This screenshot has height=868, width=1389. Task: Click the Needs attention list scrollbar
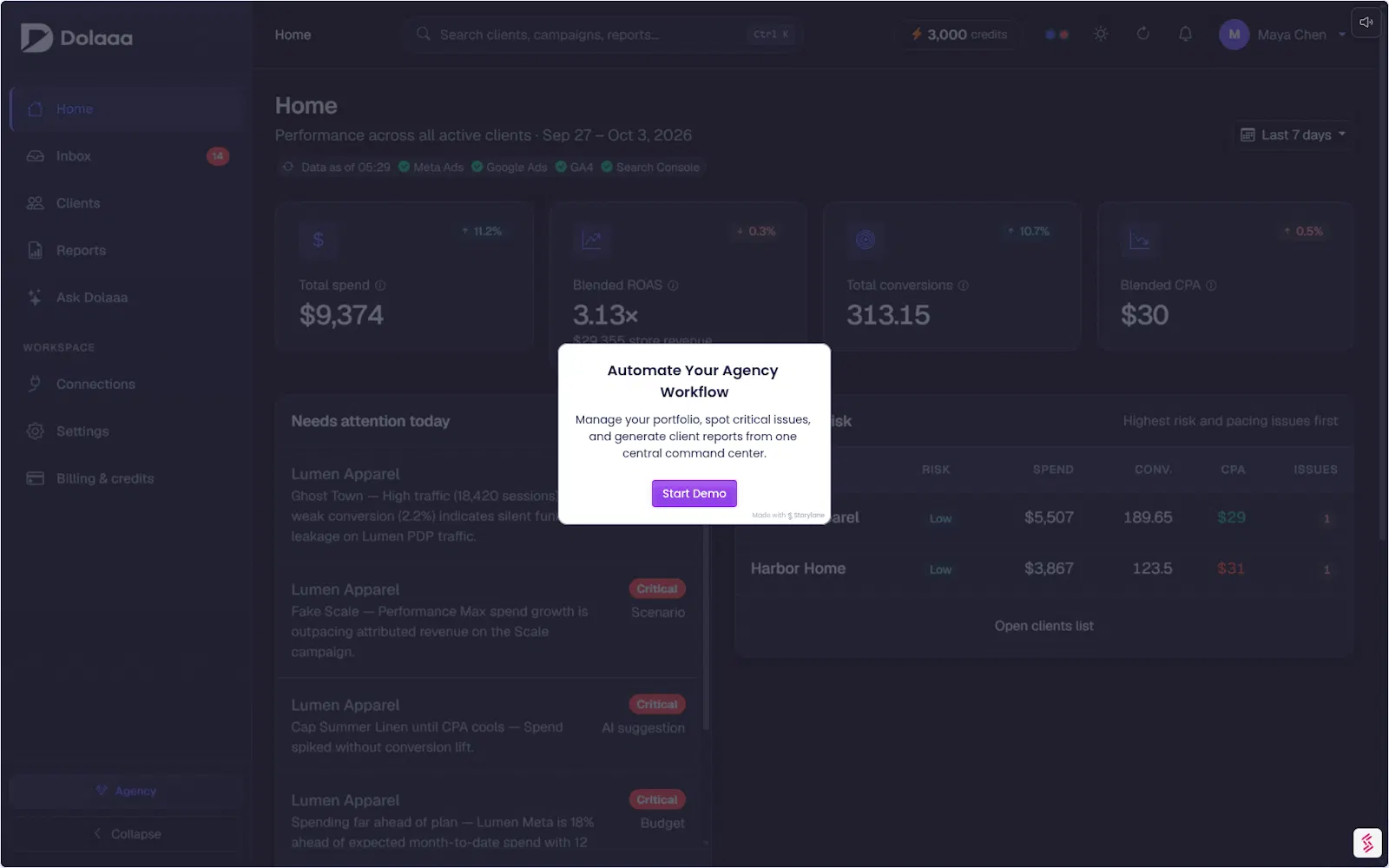pos(706,625)
